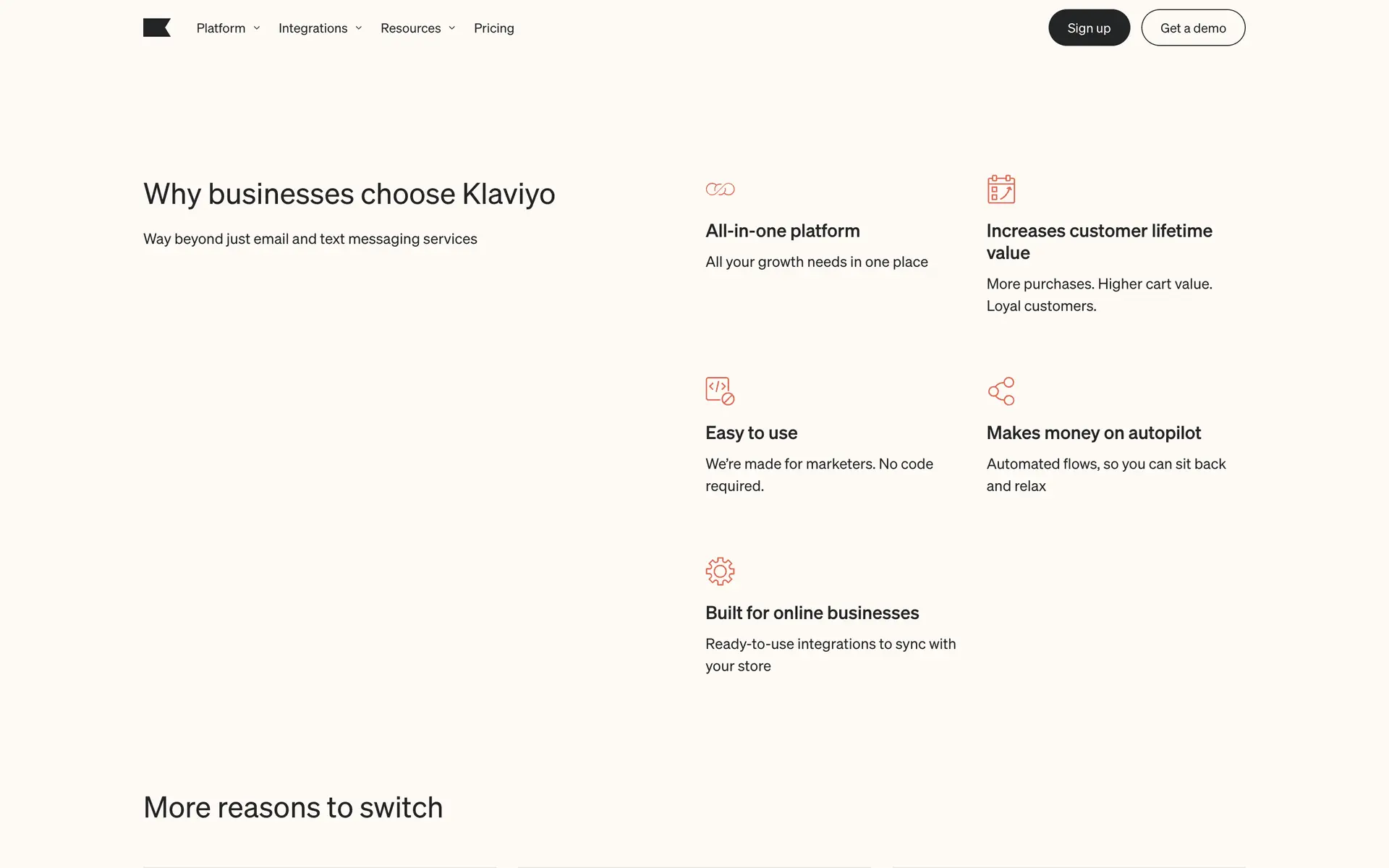This screenshot has height=868, width=1389.
Task: Click the gear icon for online businesses
Action: point(720,571)
